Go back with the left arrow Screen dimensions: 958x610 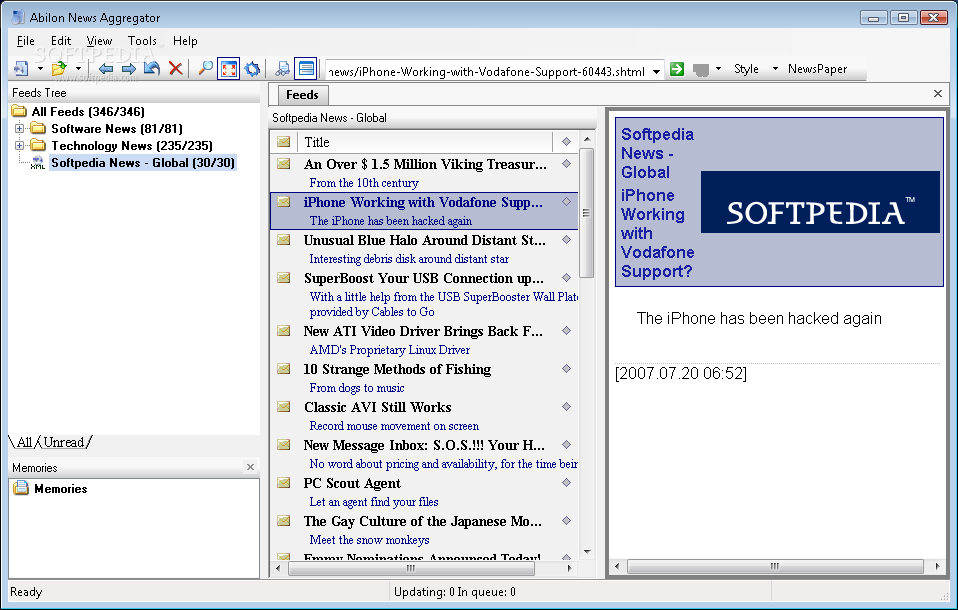point(106,68)
